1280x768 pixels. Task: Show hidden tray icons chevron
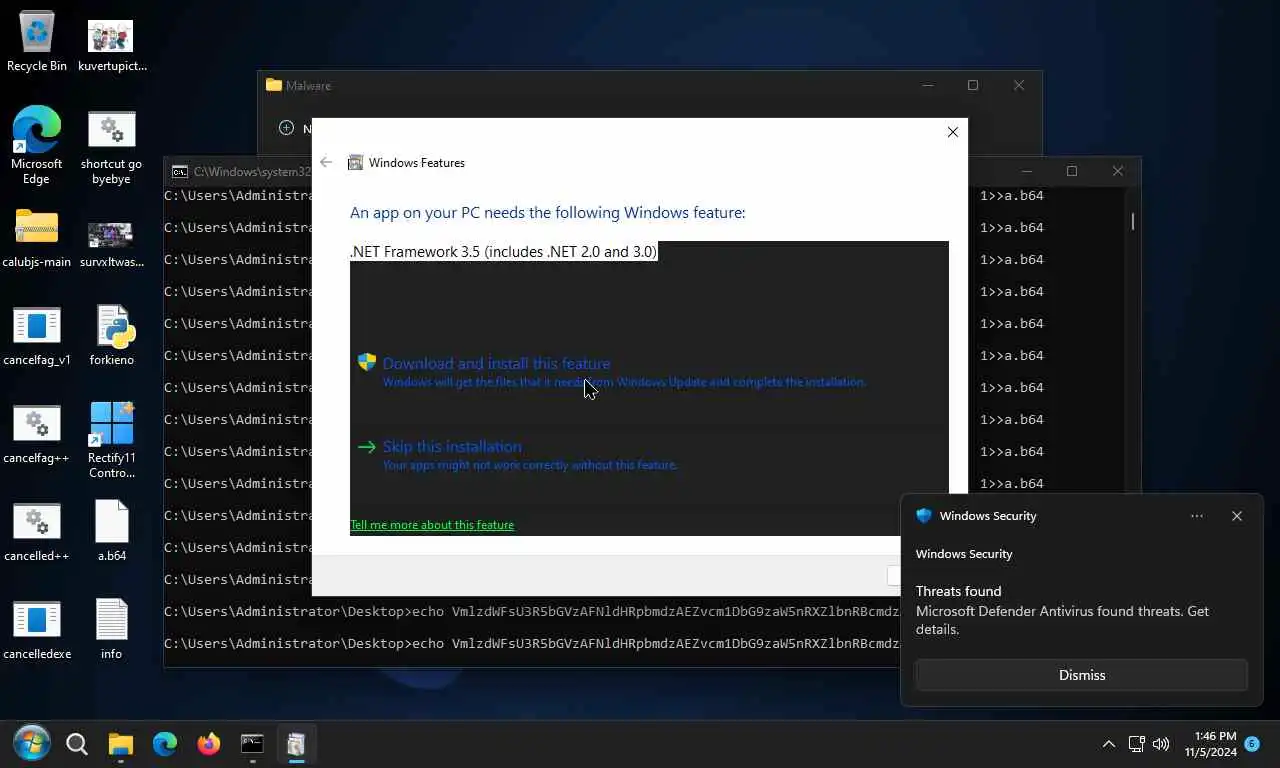(x=1108, y=744)
